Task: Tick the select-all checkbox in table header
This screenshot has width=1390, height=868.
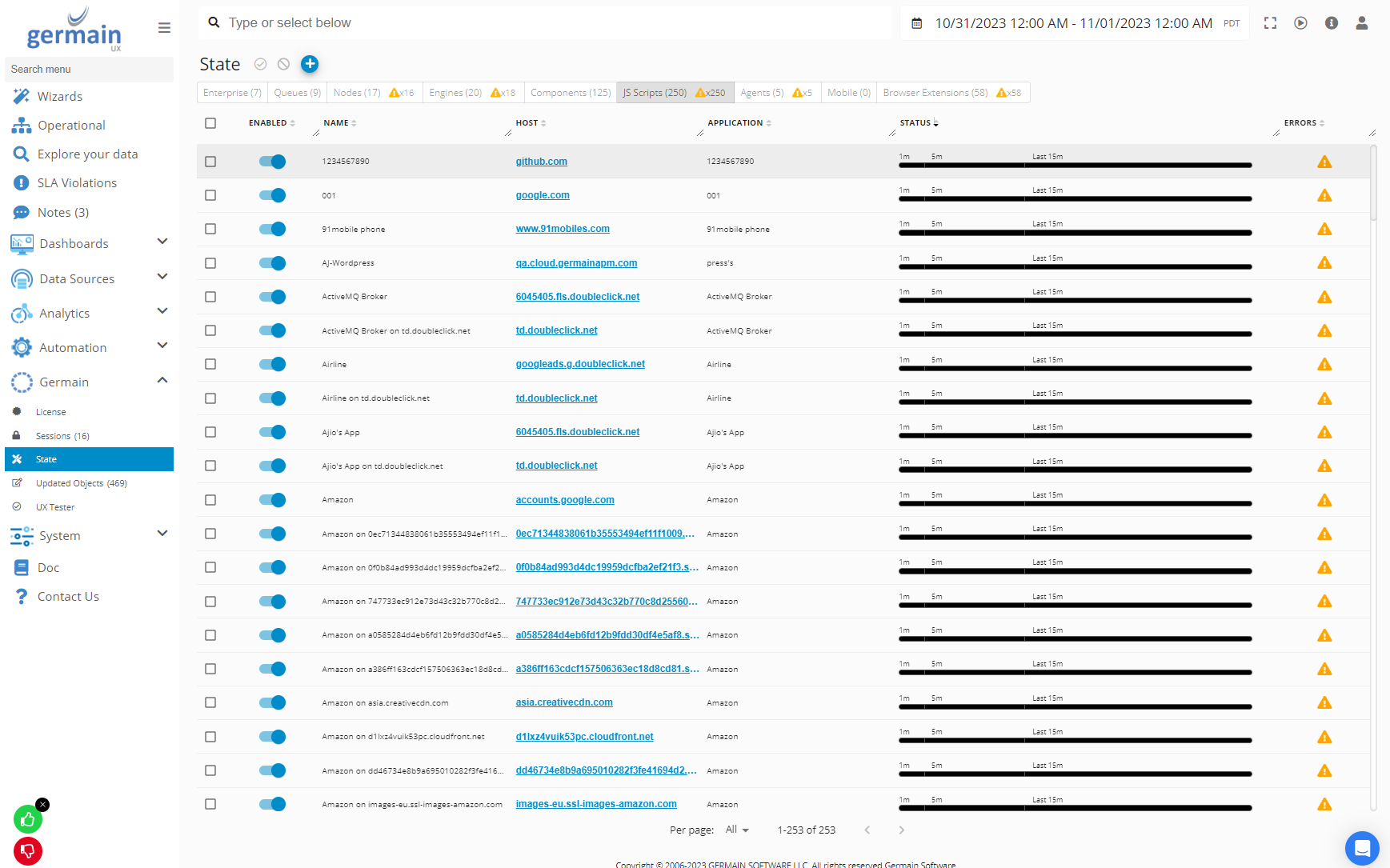Action: point(210,123)
